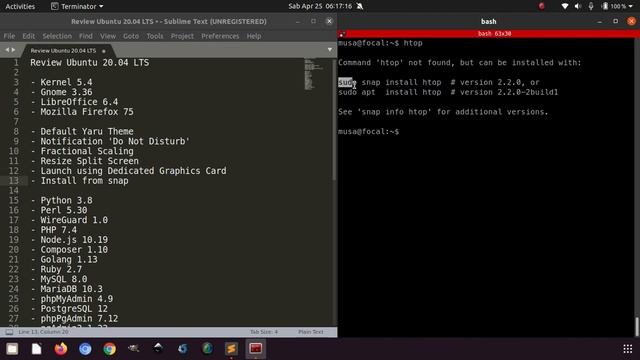Click the Wi-Fi icon in top bar

[565, 6]
